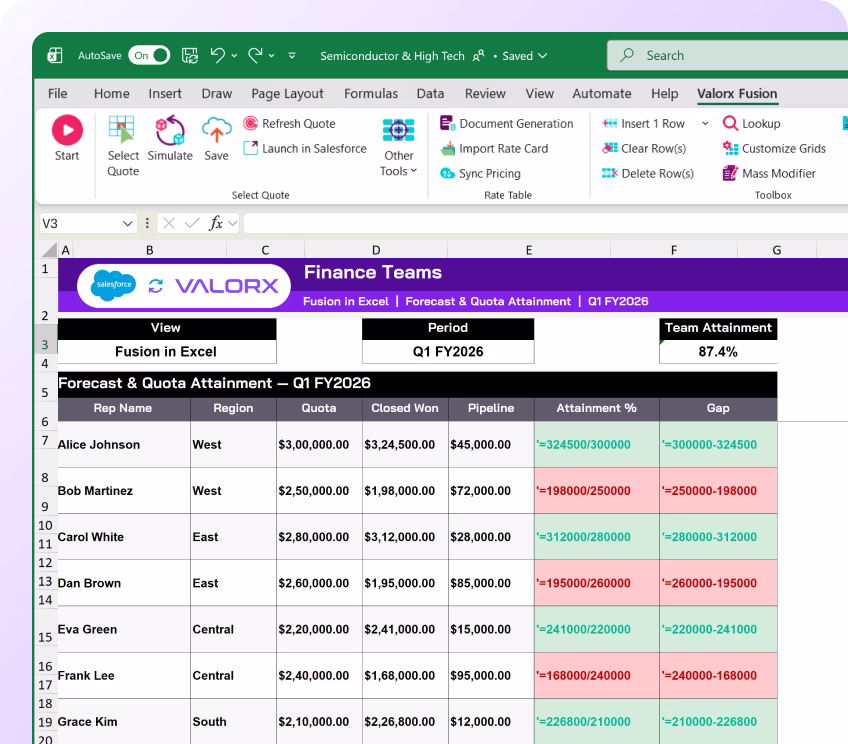This screenshot has height=744, width=848.
Task: Click the Search box
Action: click(x=727, y=56)
